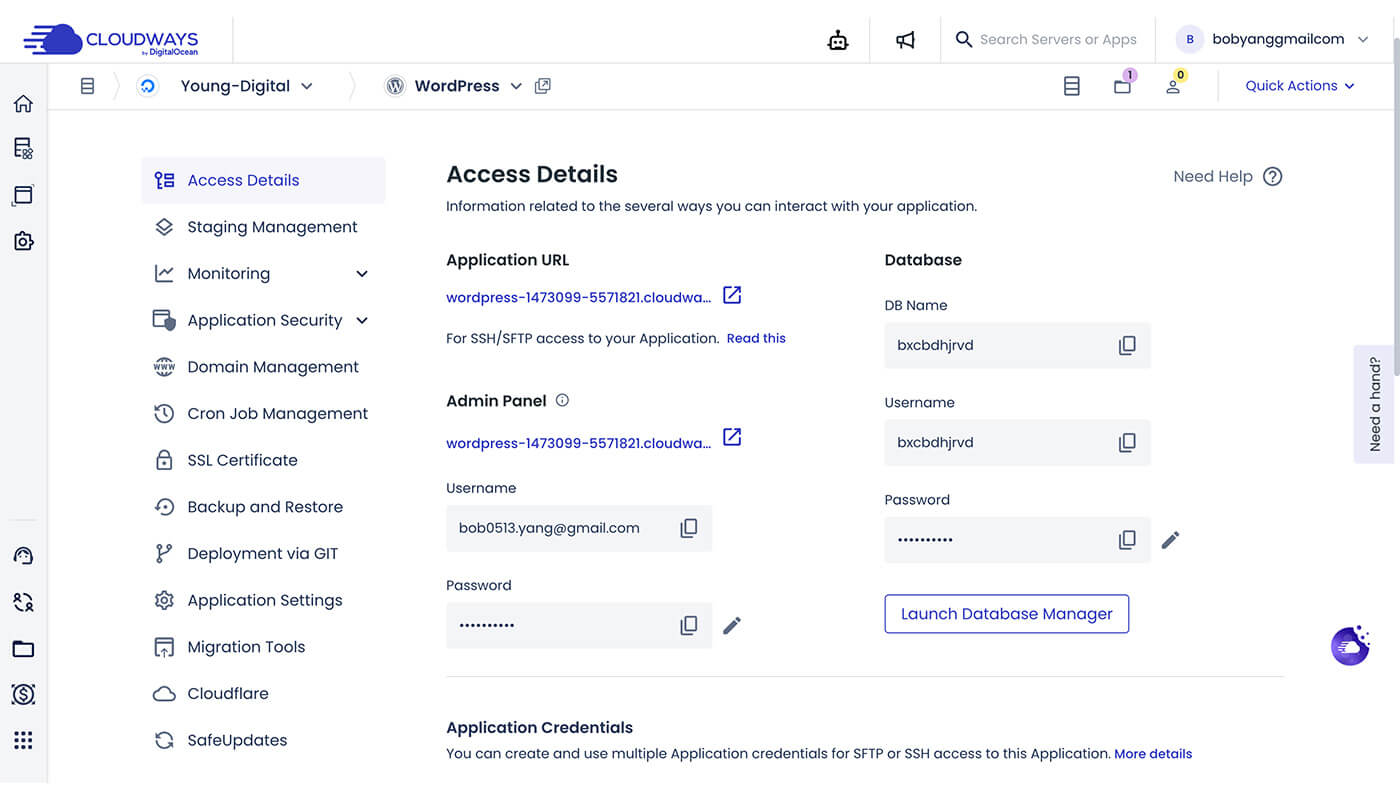Open the Application URL wordpress link
Viewport: 1400px width, 800px height.
click(x=579, y=297)
